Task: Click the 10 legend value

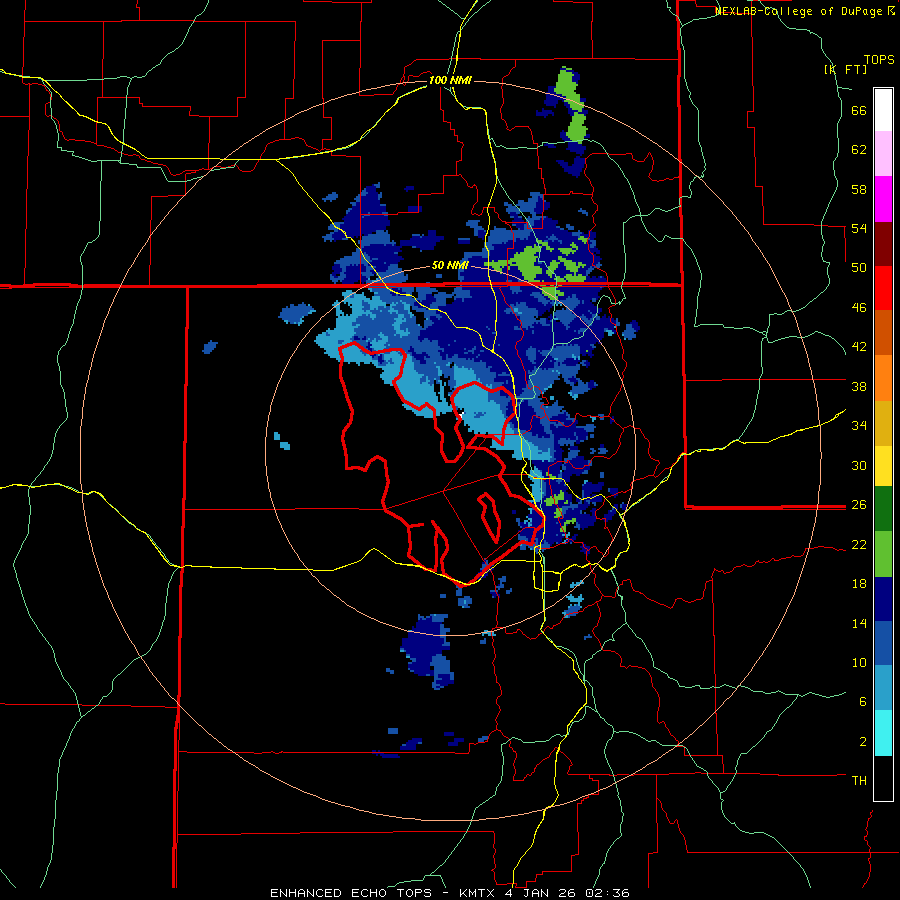Action: point(859,662)
